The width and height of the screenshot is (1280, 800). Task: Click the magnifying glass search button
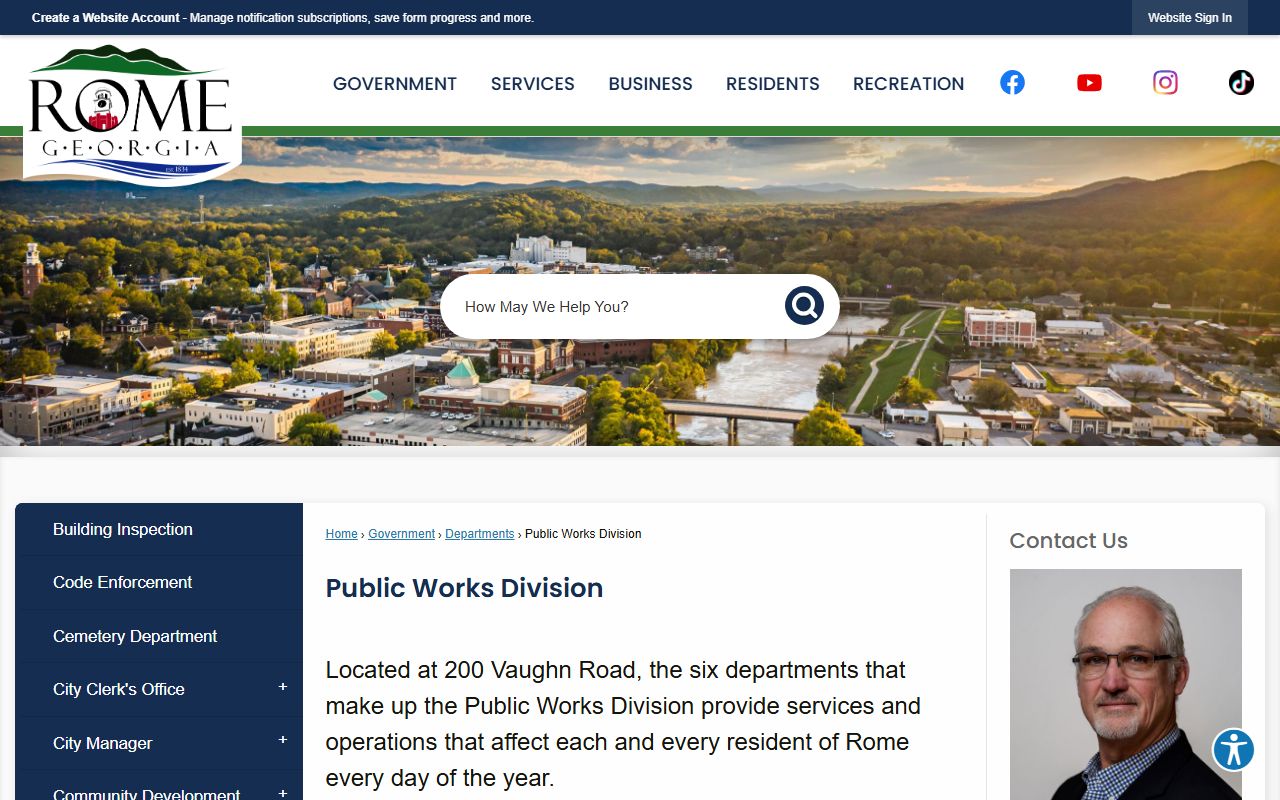(x=804, y=306)
